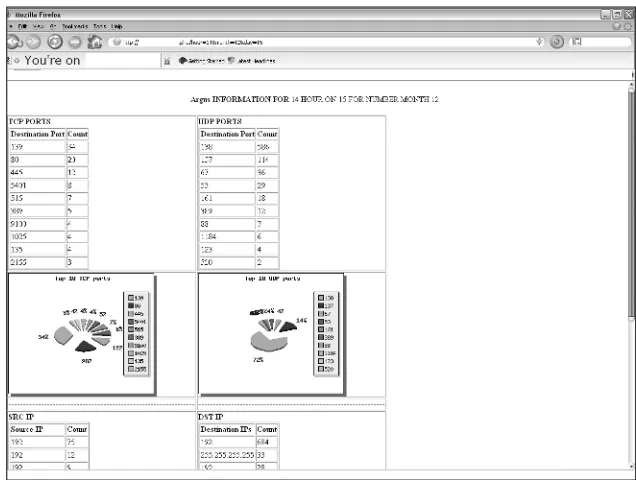Click the small icon left of Getting Started
This screenshot has height=480, width=636.
167,61
